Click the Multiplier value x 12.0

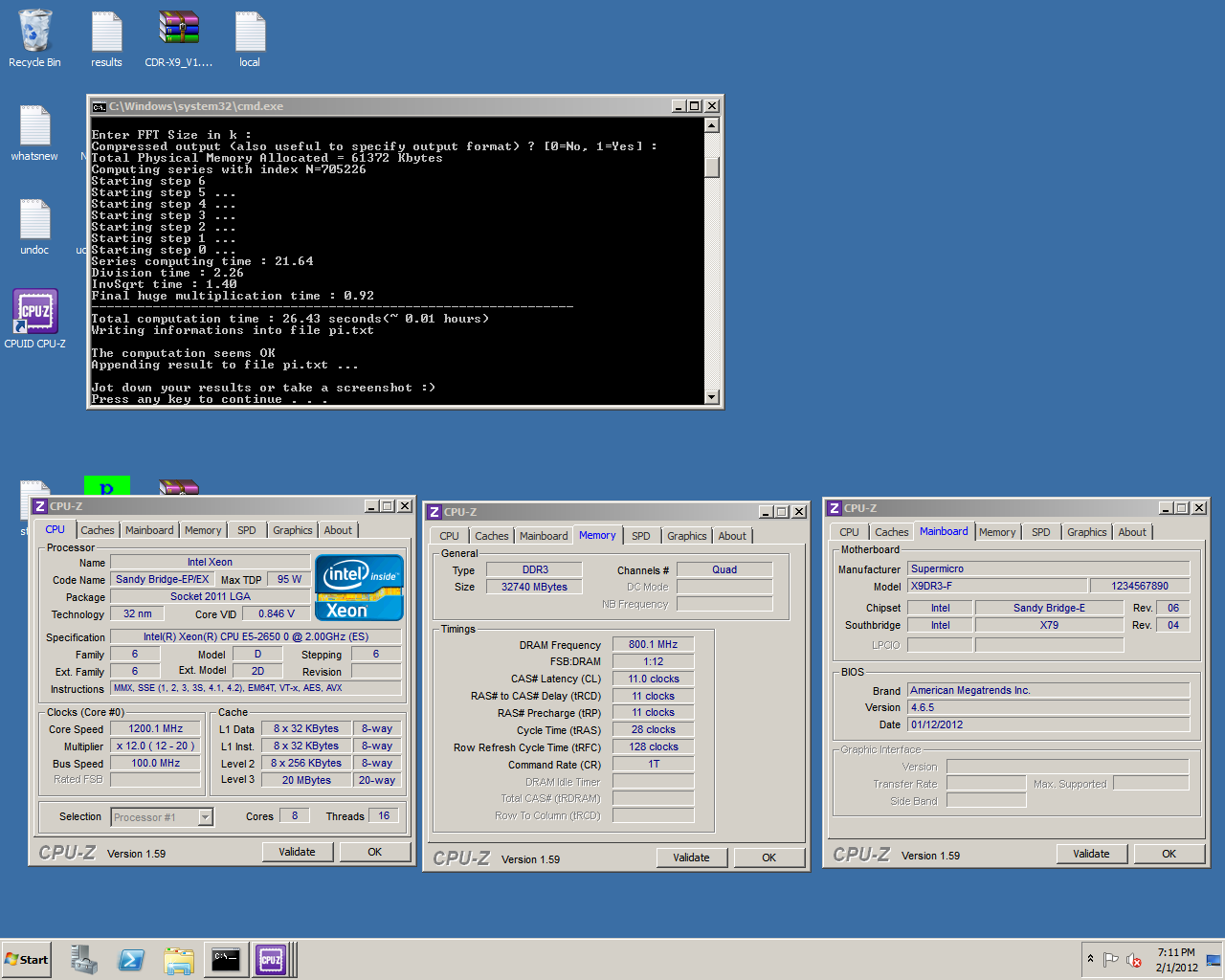pyautogui.click(x=156, y=746)
